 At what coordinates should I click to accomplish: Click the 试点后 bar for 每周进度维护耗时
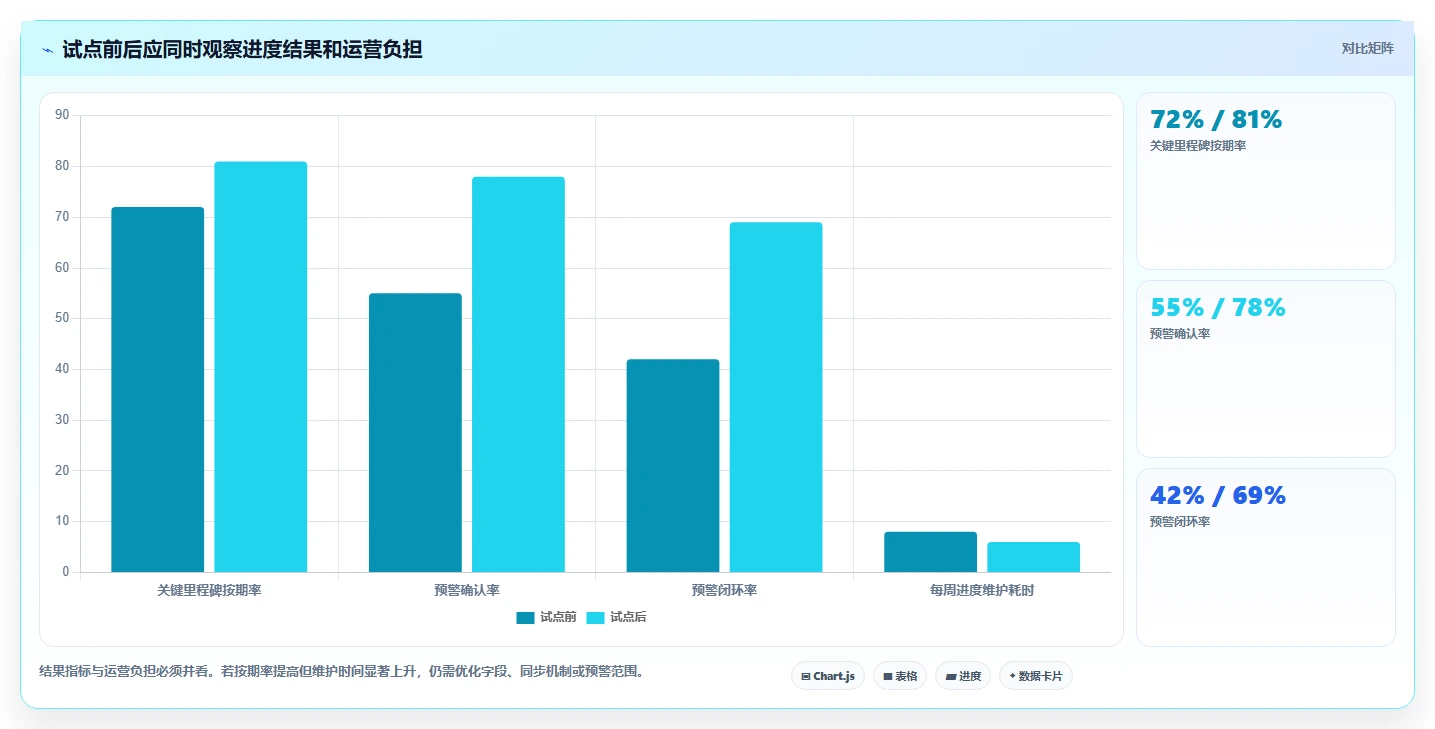[x=1034, y=557]
